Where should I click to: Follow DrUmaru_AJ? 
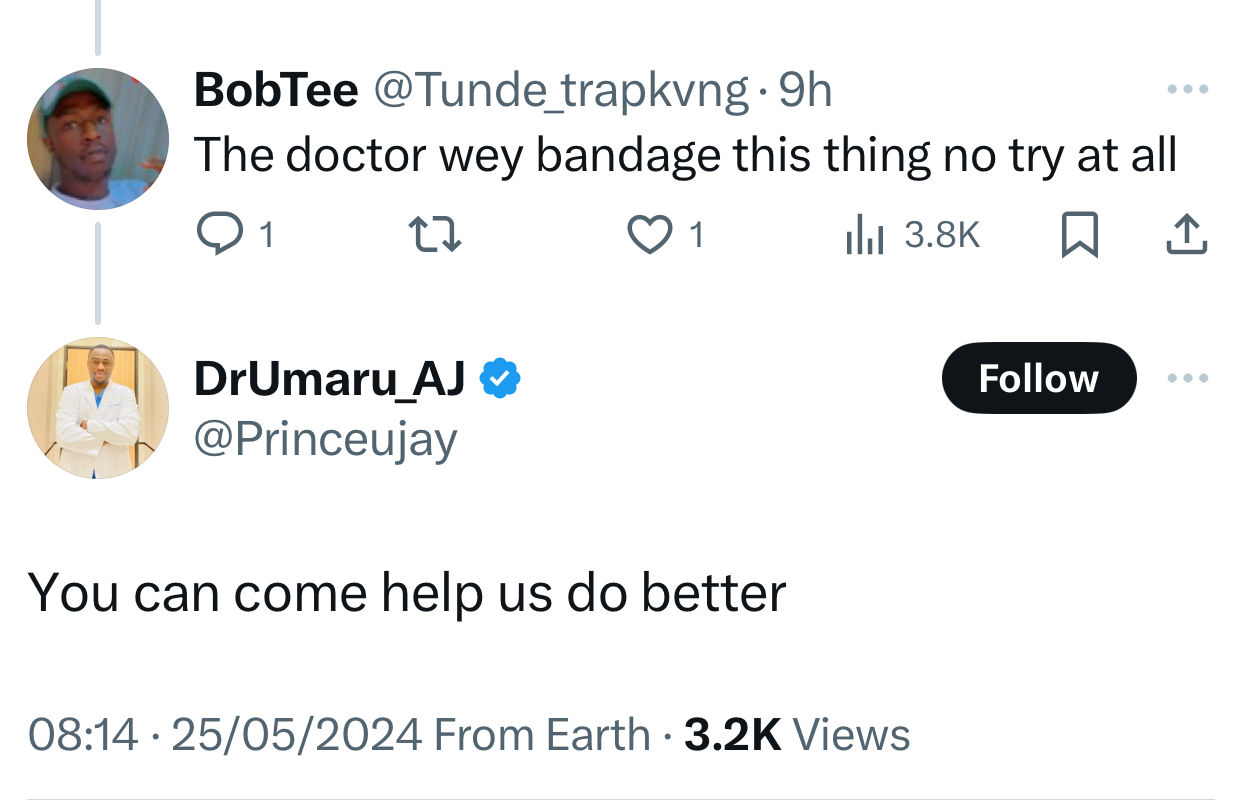tap(1038, 378)
